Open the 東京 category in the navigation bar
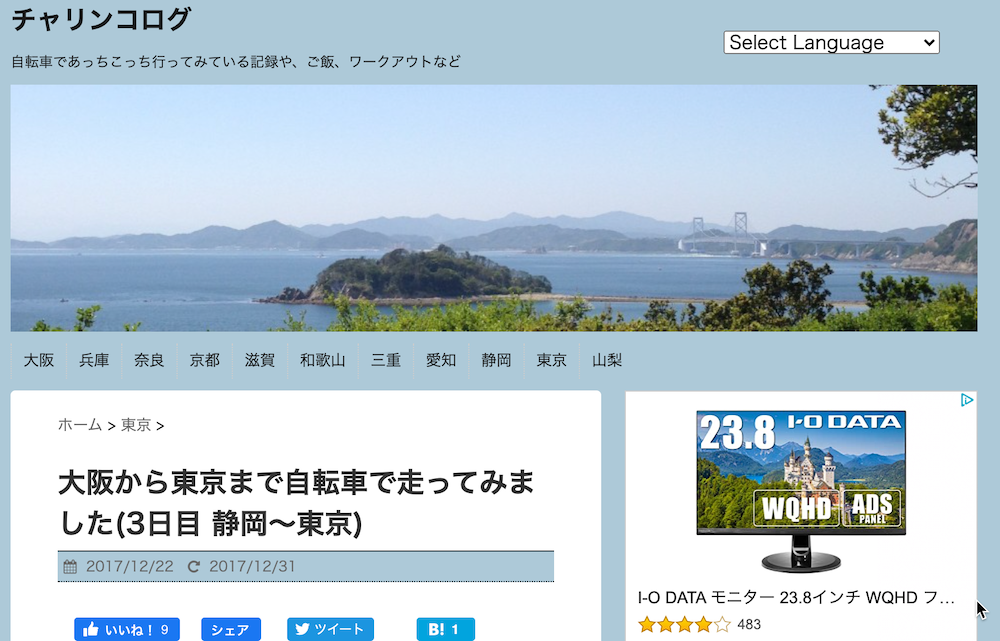 click(x=552, y=360)
